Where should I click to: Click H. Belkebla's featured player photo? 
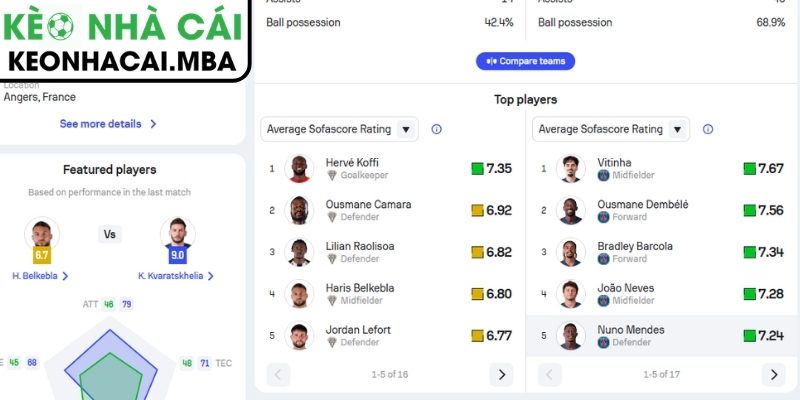point(42,235)
